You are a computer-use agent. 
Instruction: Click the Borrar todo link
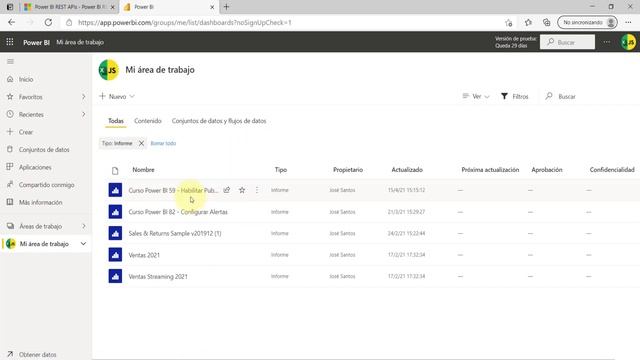tap(163, 143)
